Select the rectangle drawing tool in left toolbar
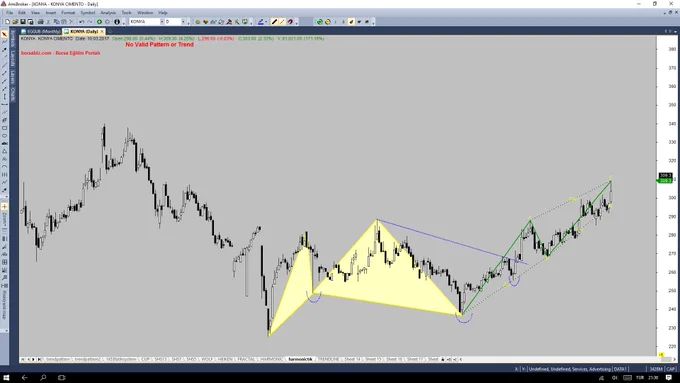Viewport: 680px width, 383px height. (4, 128)
